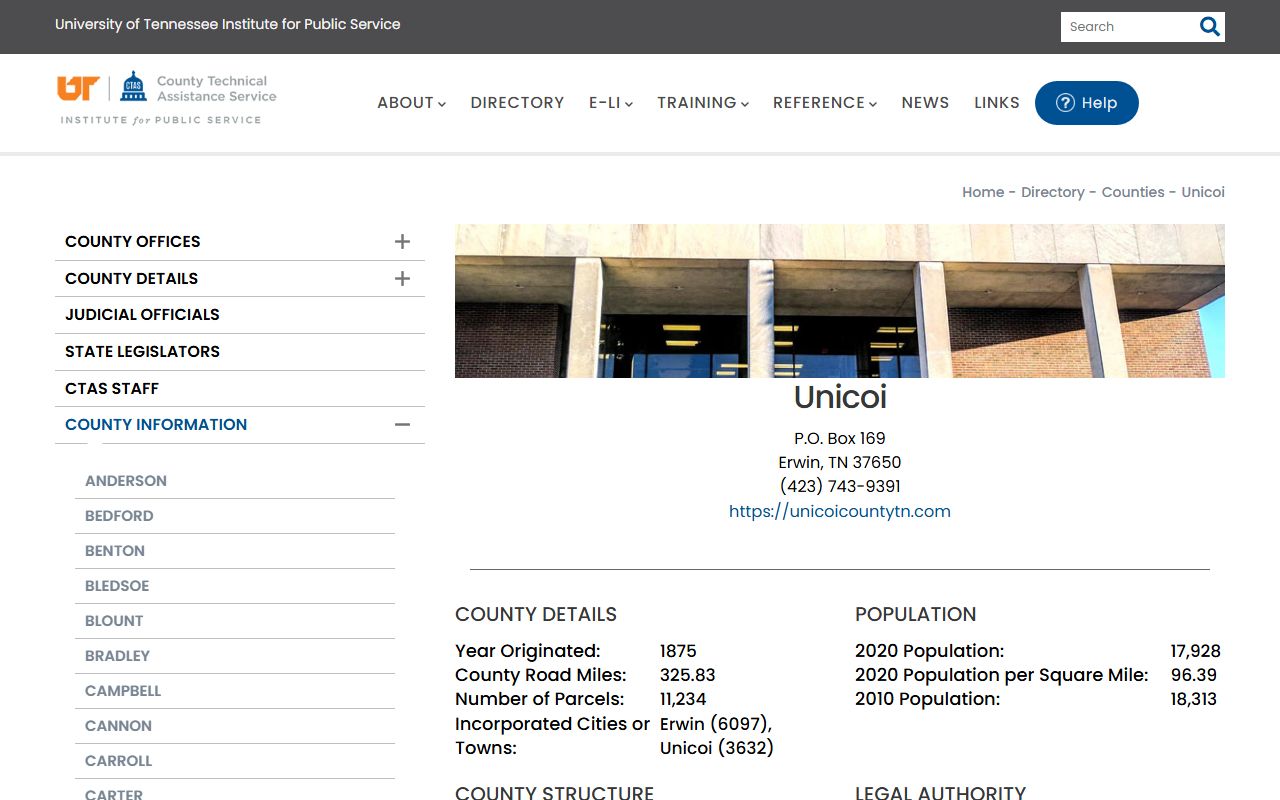Go to Directory breadcrumb

1053,192
